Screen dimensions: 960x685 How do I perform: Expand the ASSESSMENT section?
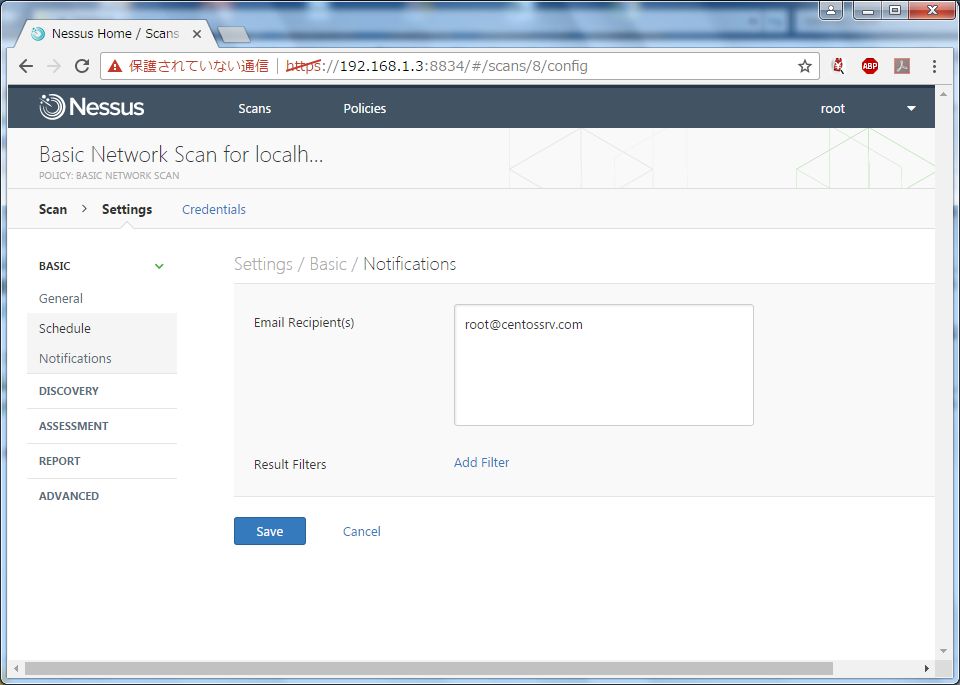click(102, 426)
